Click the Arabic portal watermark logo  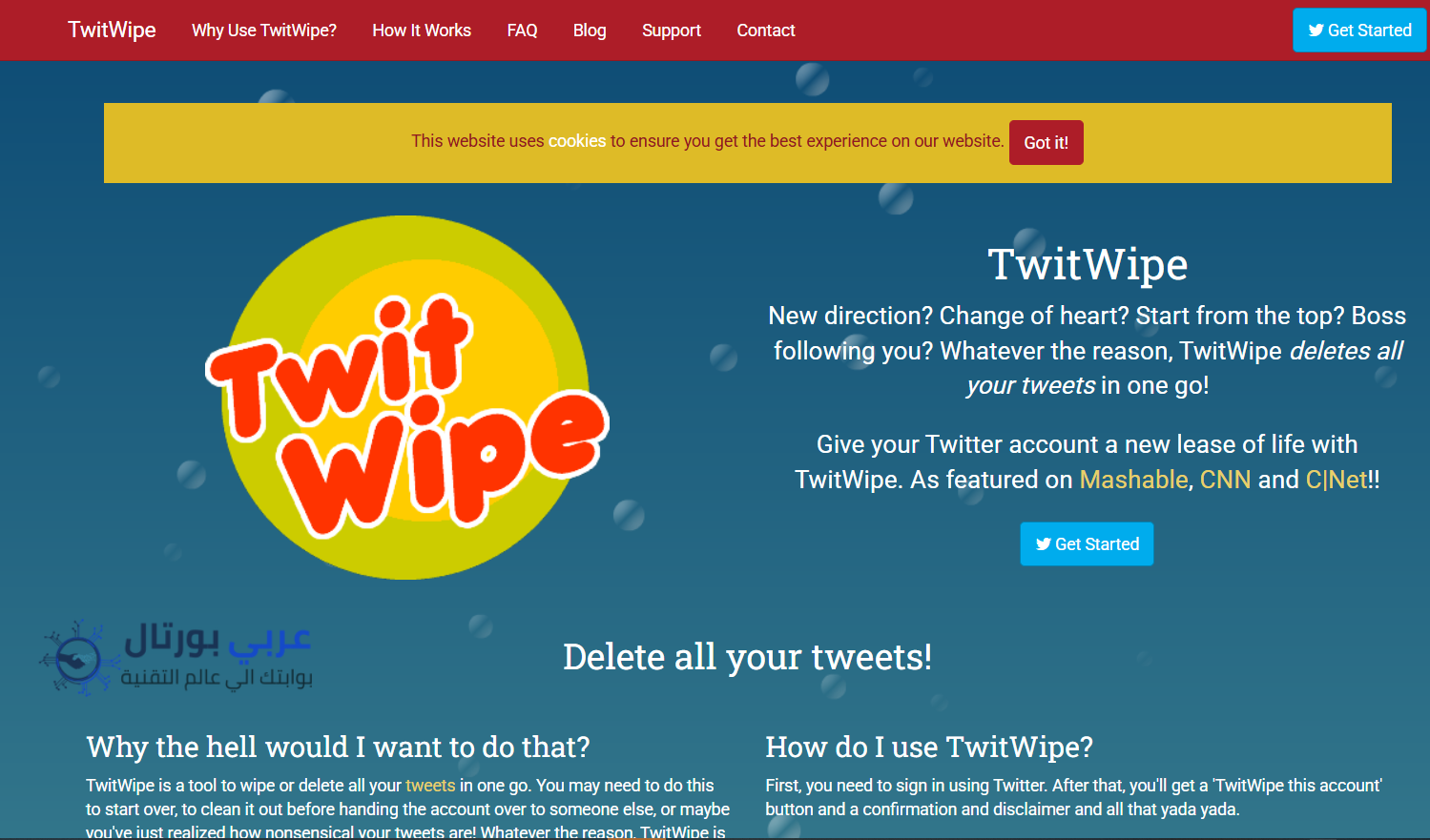176,656
